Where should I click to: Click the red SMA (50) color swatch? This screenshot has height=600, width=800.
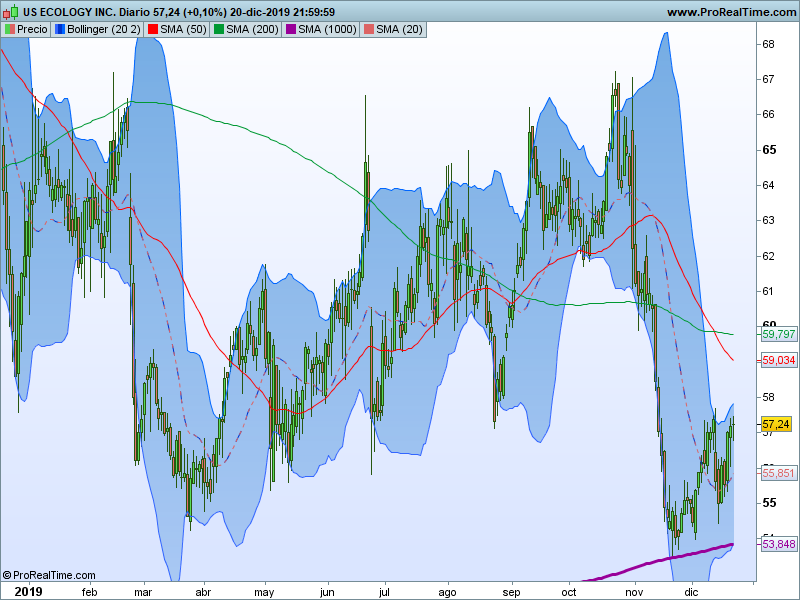pyautogui.click(x=153, y=30)
